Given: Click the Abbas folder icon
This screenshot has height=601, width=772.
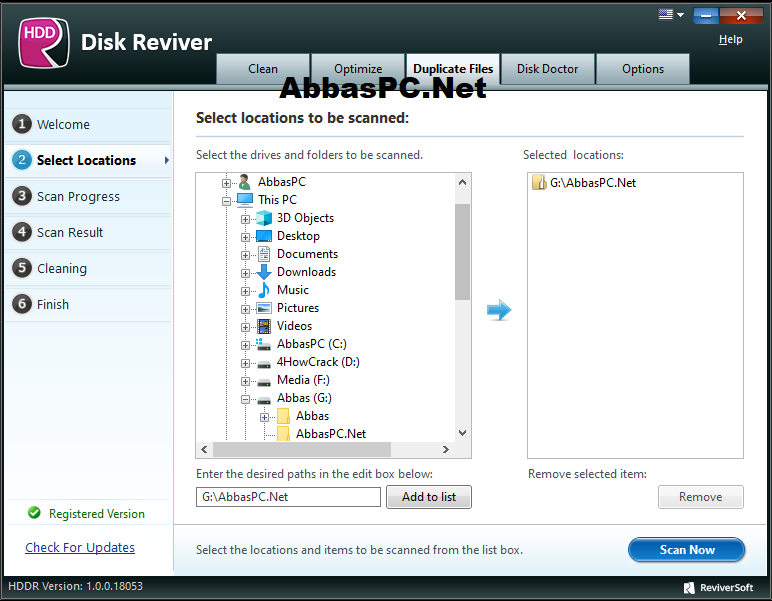Looking at the screenshot, I should coord(283,416).
